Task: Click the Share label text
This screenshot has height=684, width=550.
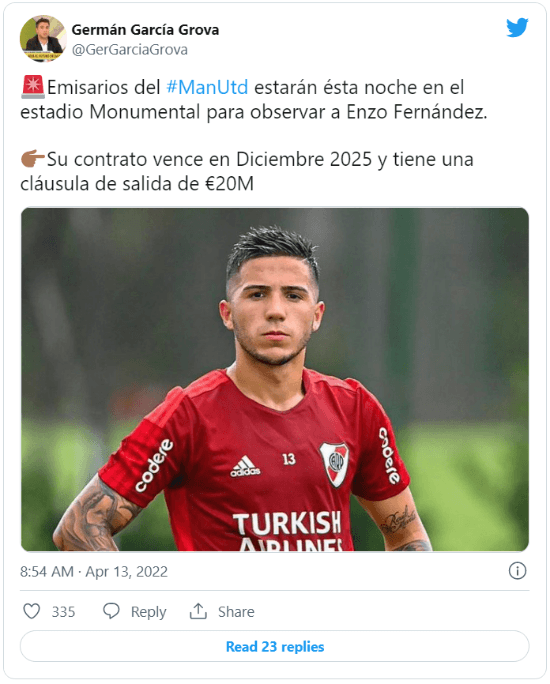Action: (236, 612)
